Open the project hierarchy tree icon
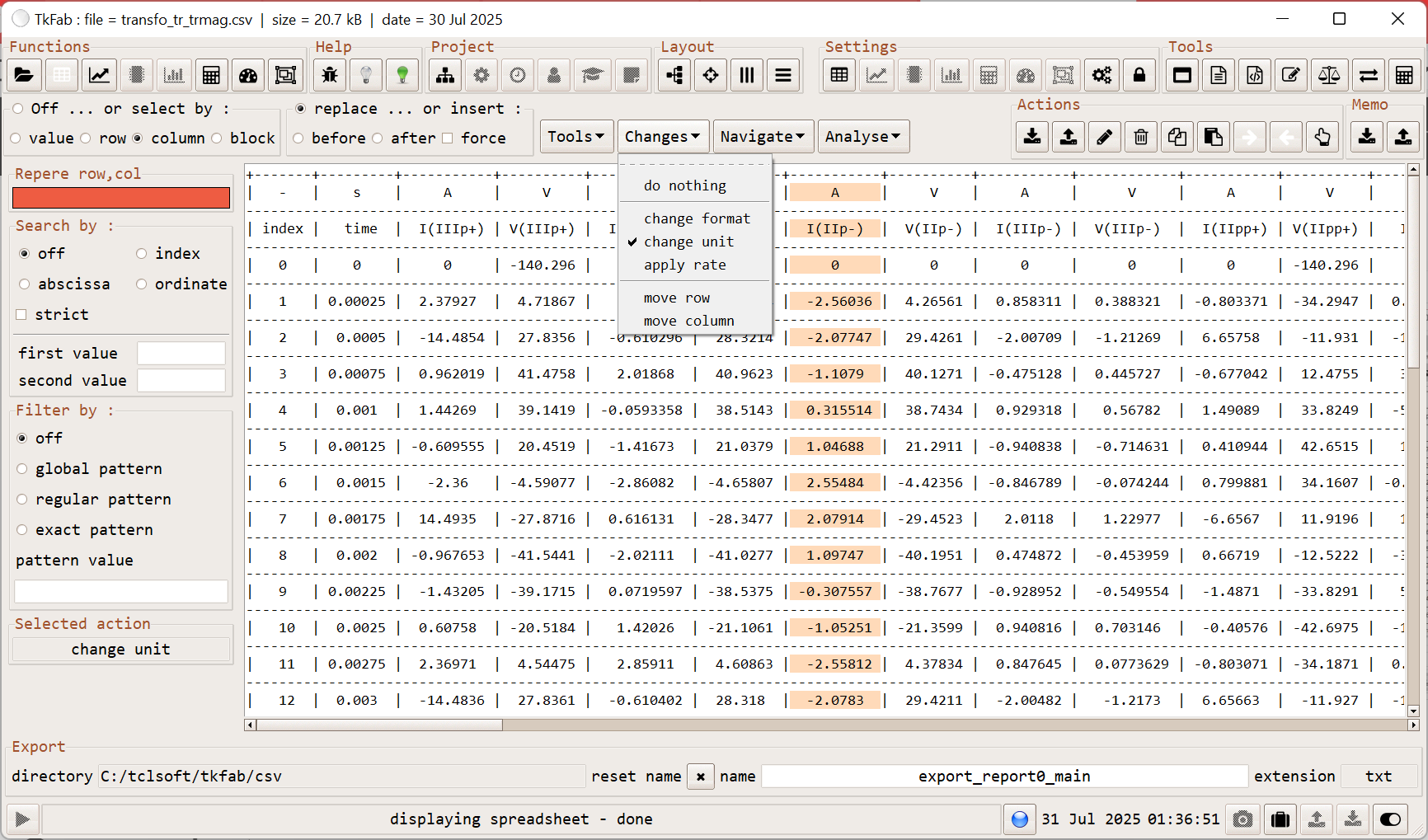 (445, 76)
